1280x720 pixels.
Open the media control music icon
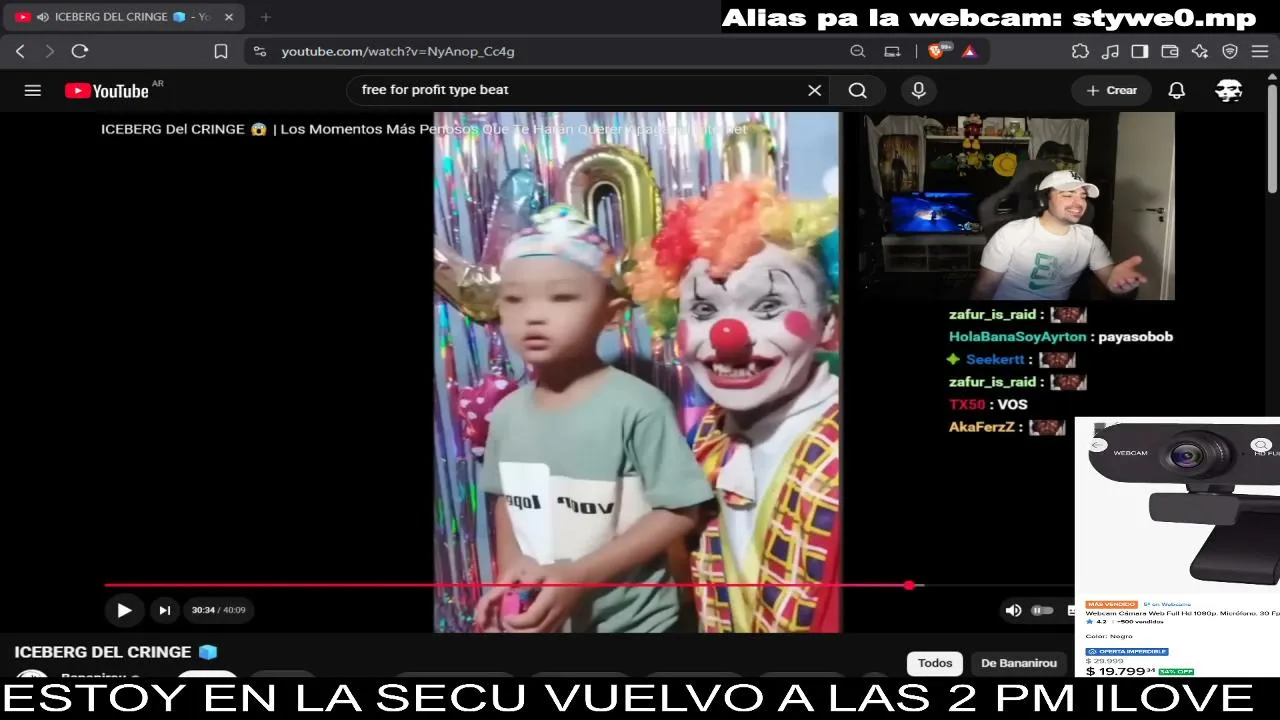click(1110, 51)
